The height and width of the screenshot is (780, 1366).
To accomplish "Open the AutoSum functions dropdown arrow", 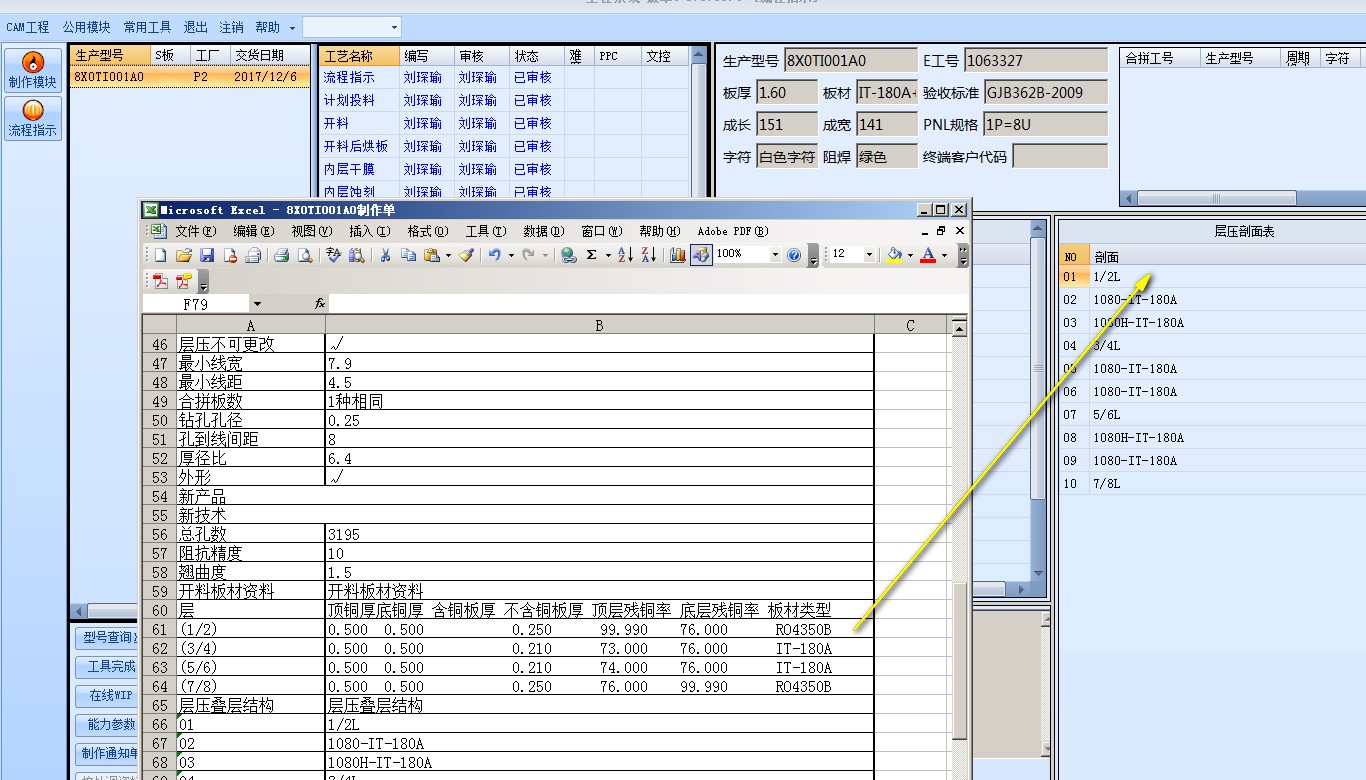I will (607, 255).
